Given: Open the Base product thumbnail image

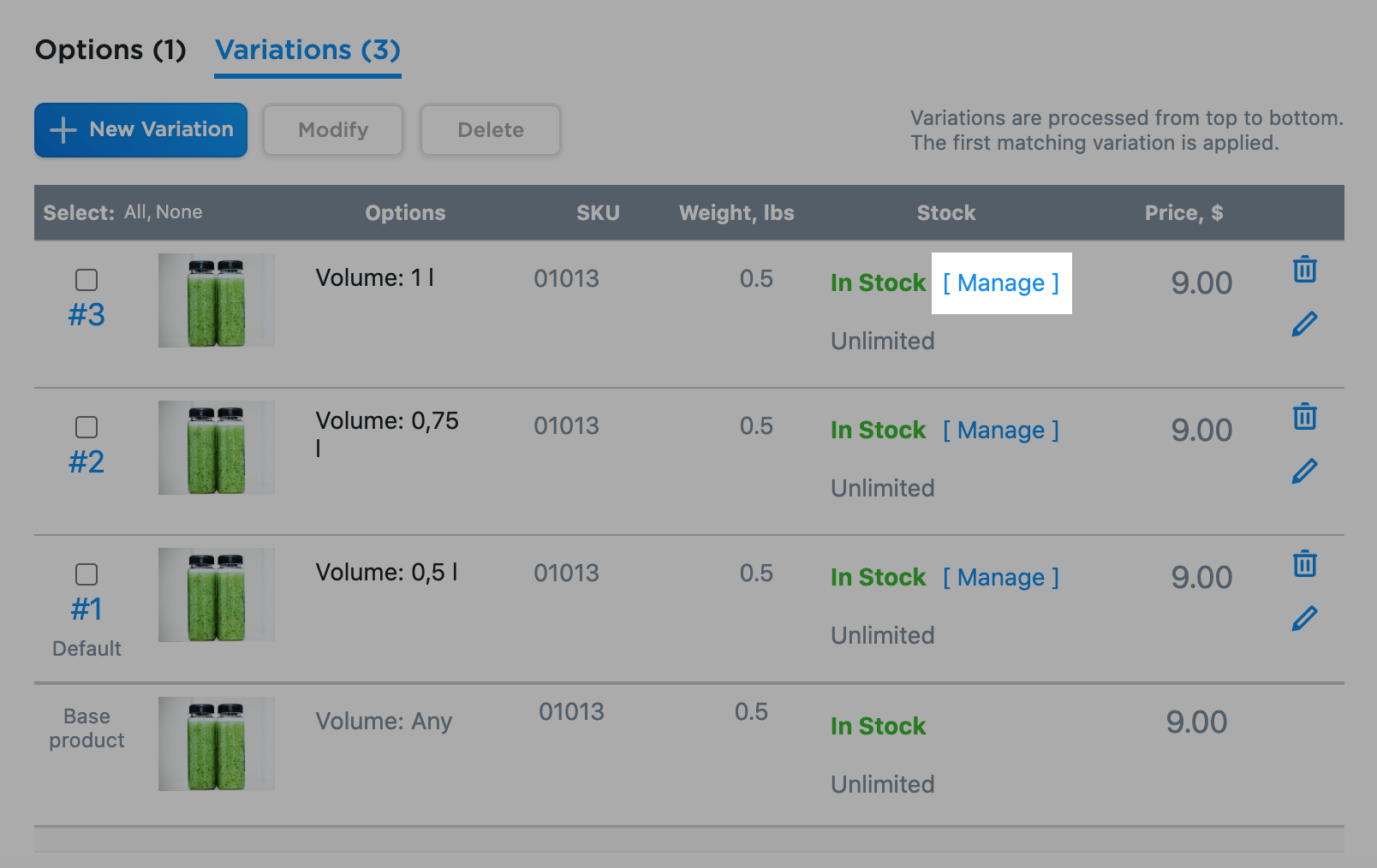Looking at the screenshot, I should 216,743.
